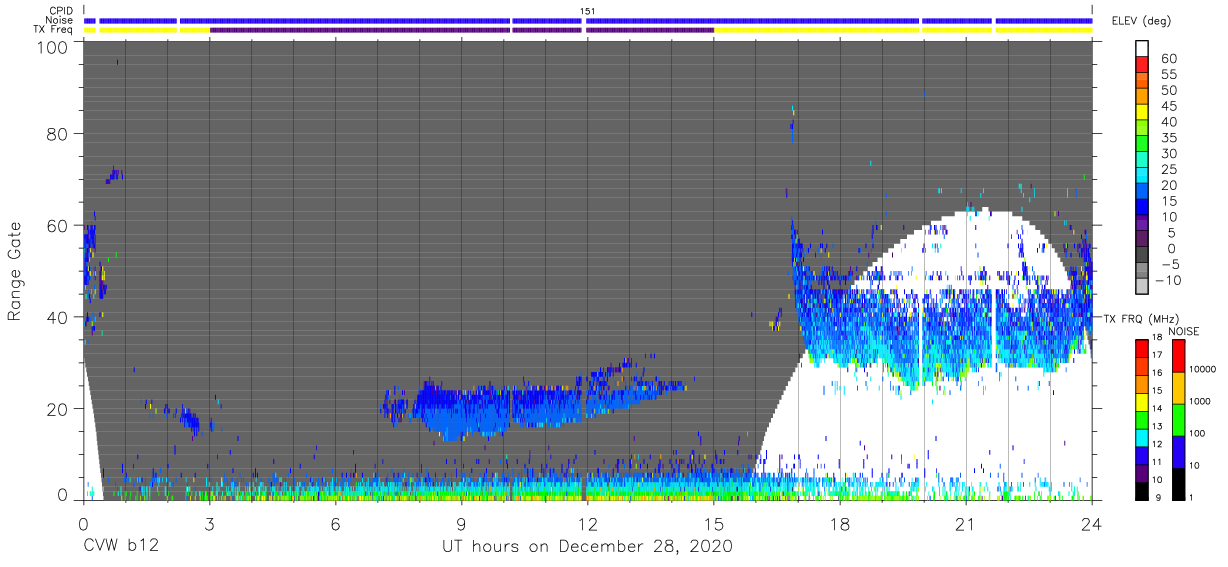Click the green segment of the NOISE colorbar
The width and height of the screenshot is (1228, 567).
point(1177,420)
